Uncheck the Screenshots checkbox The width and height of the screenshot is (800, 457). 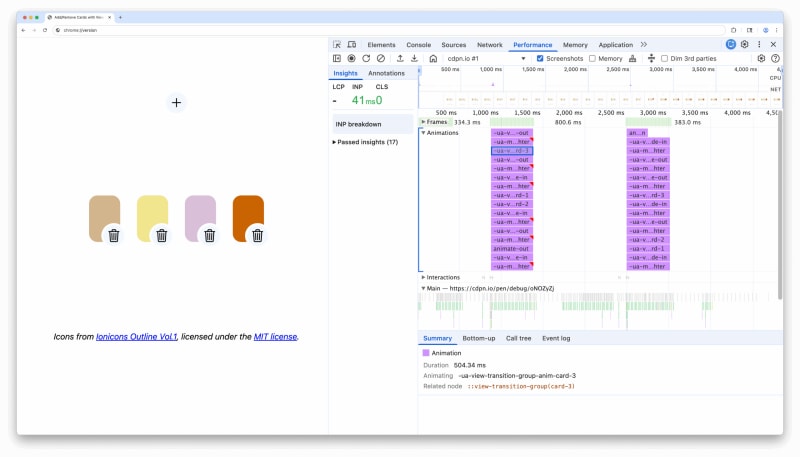coord(541,59)
